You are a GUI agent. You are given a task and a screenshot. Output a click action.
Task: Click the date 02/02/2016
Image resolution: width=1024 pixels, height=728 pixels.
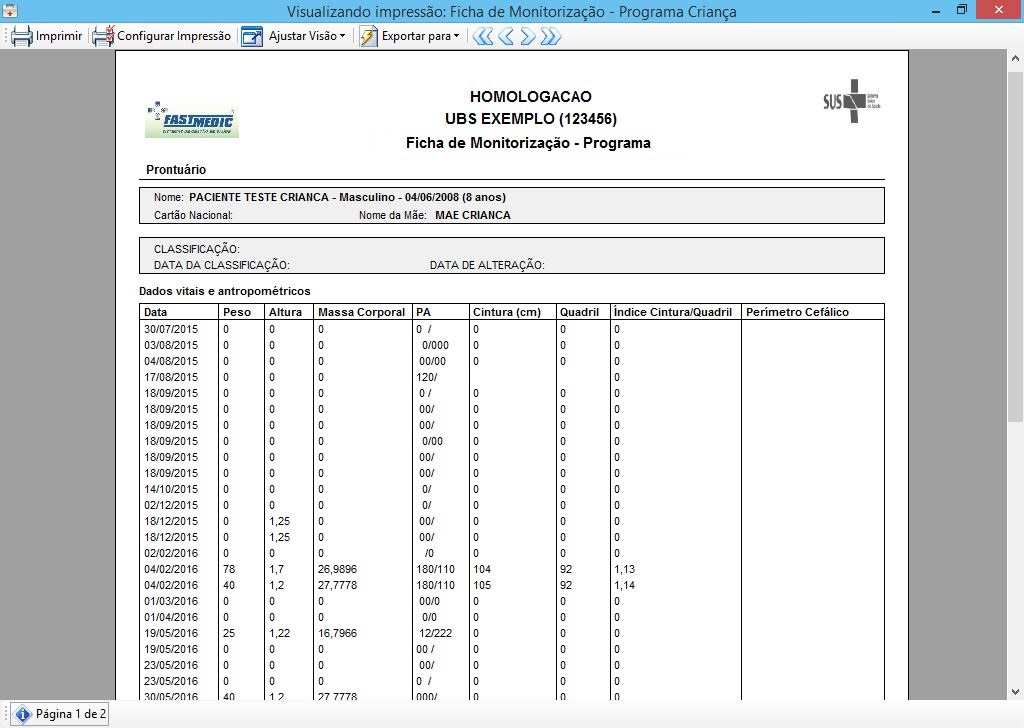coord(171,553)
